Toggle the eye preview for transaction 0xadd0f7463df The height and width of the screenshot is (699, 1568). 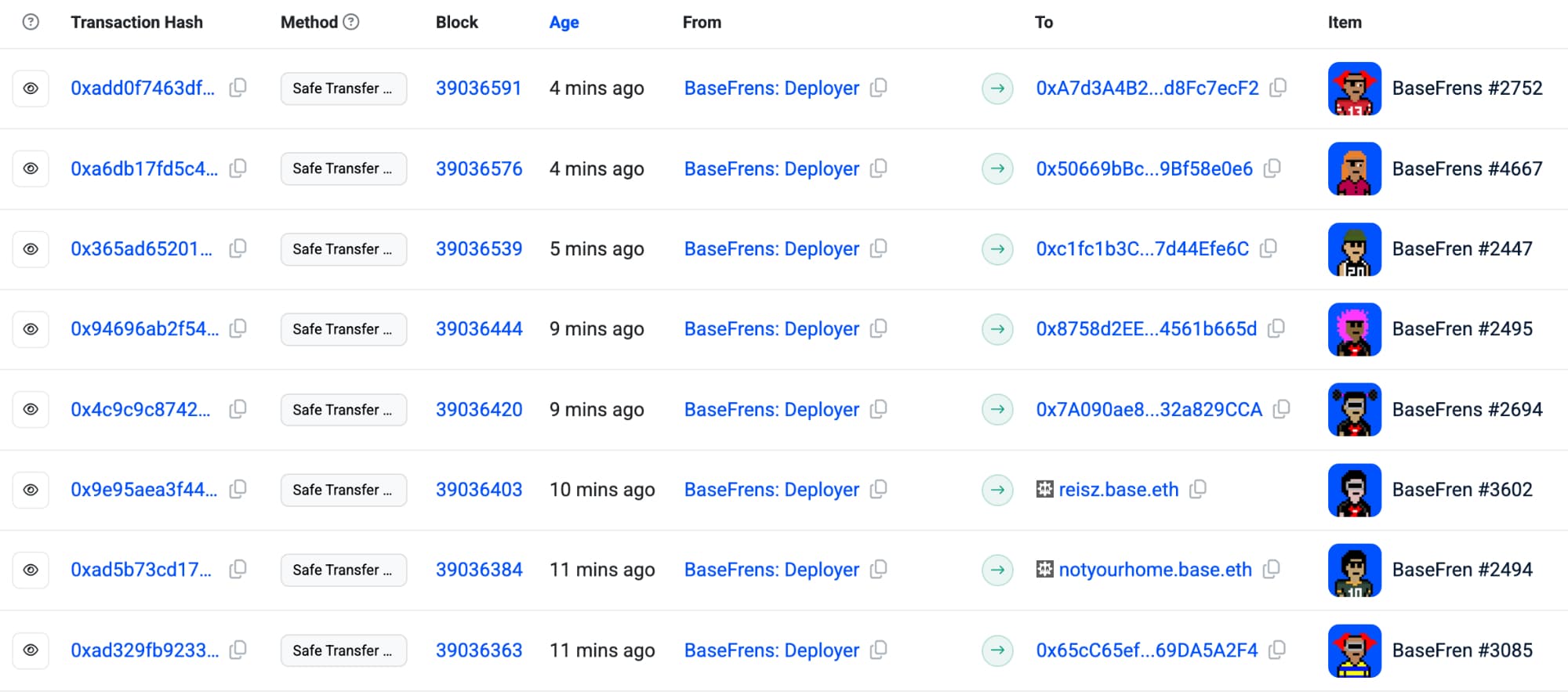click(x=31, y=89)
